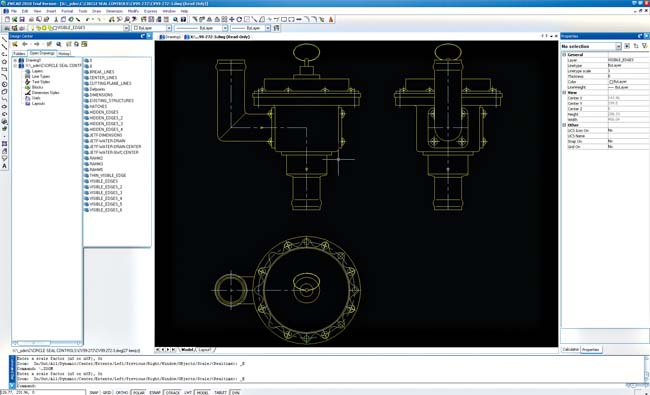Viewport: 650px width, 395px height.
Task: Toggle SNAP mode in status bar
Action: (x=94, y=392)
